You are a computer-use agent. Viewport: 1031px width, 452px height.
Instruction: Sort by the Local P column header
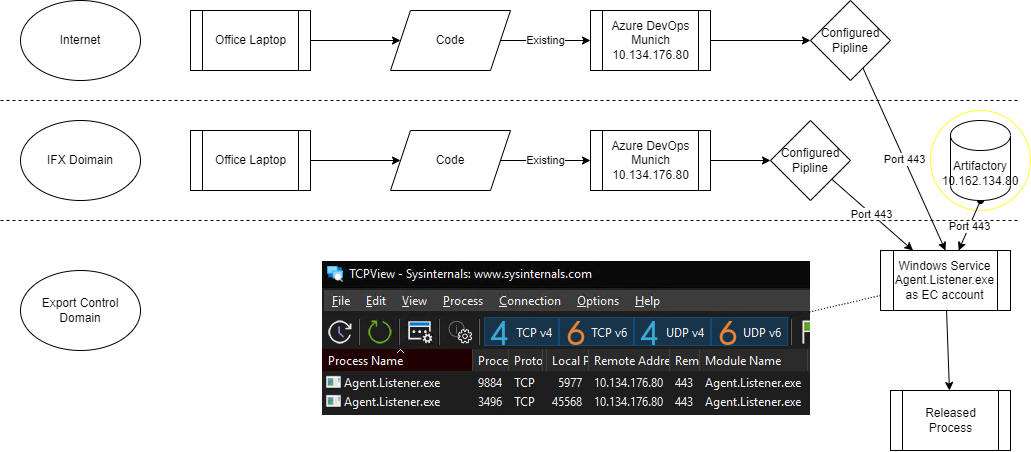(567, 361)
